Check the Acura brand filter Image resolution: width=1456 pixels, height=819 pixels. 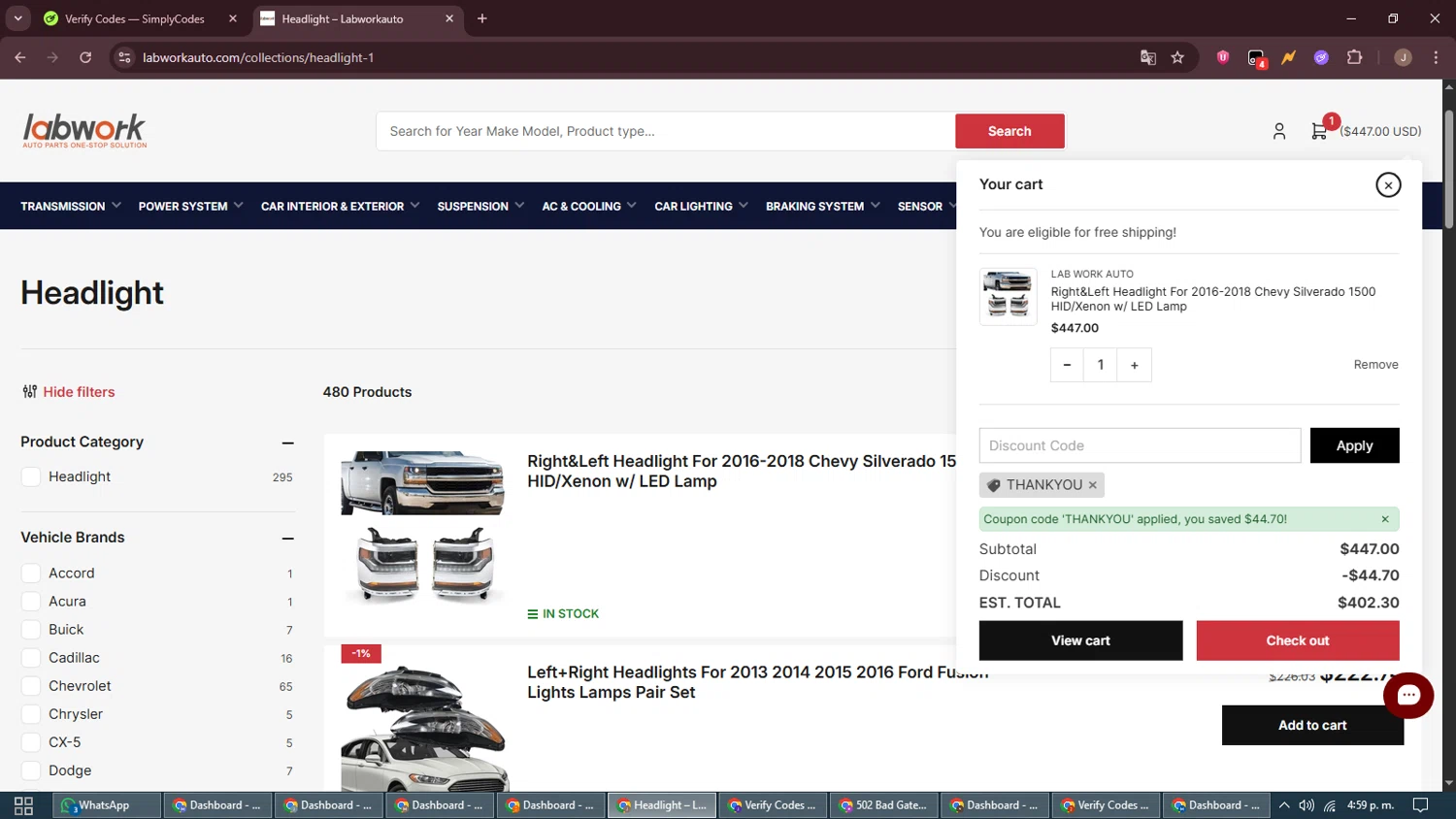[x=31, y=602]
